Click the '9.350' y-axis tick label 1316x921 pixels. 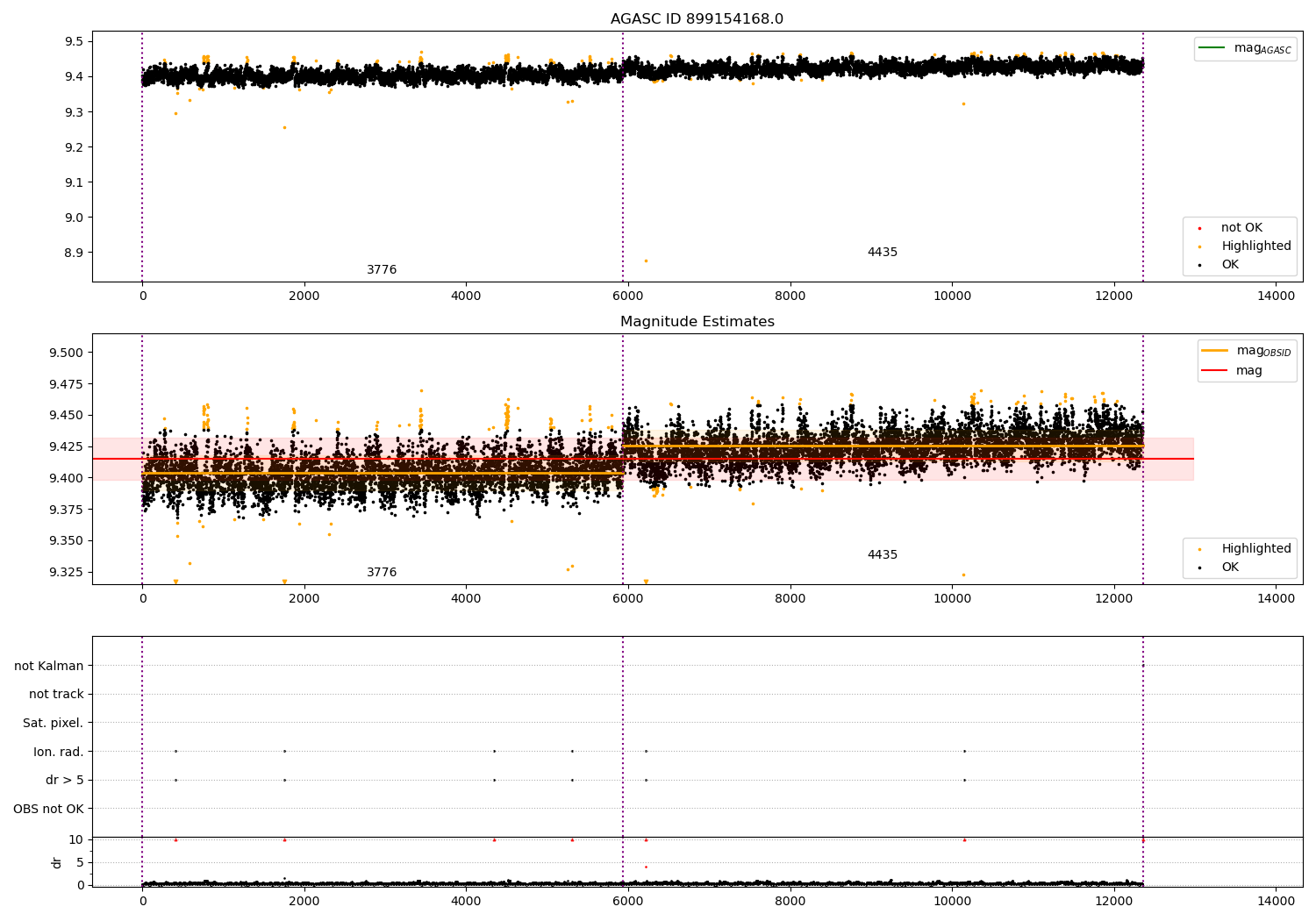click(x=67, y=540)
